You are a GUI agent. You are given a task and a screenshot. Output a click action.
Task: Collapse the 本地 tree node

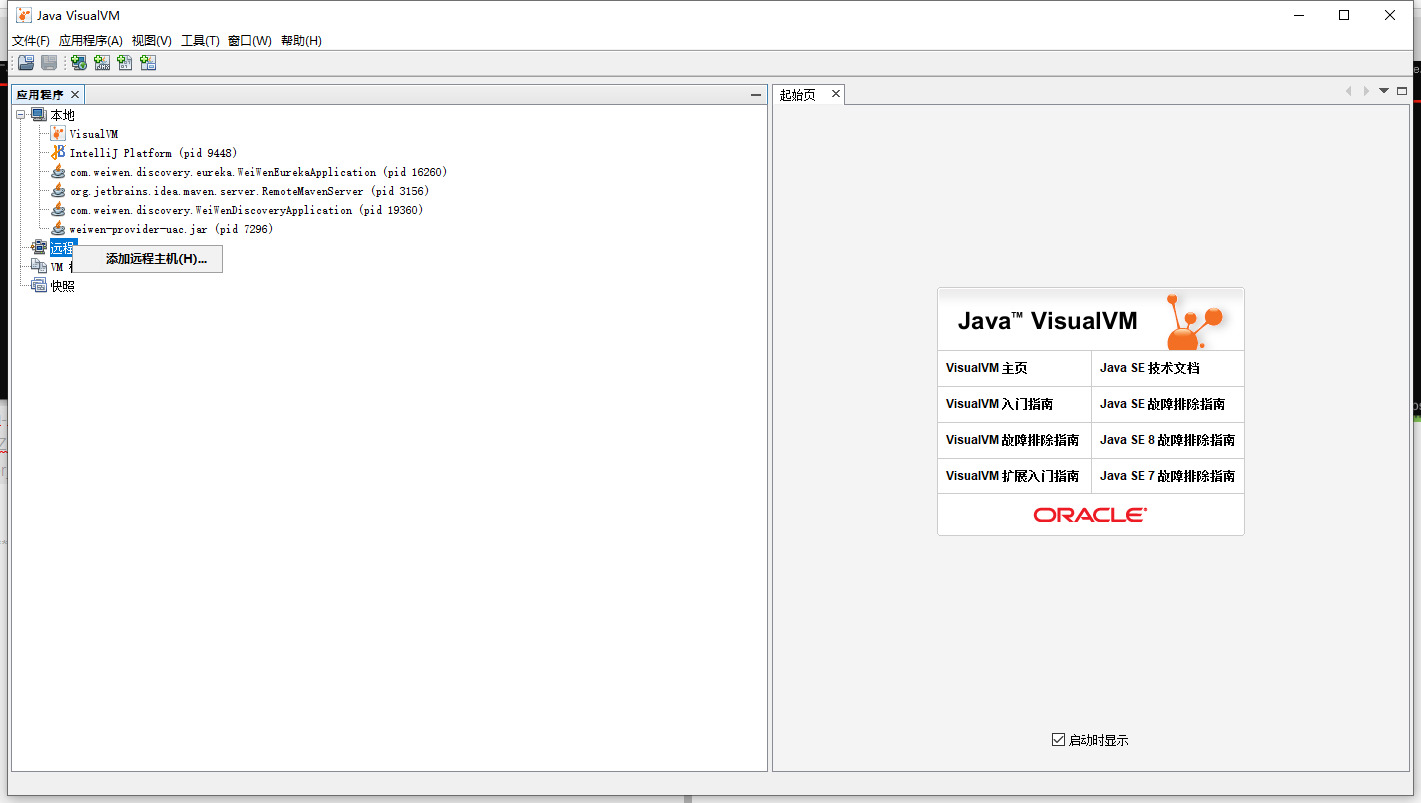[20, 115]
